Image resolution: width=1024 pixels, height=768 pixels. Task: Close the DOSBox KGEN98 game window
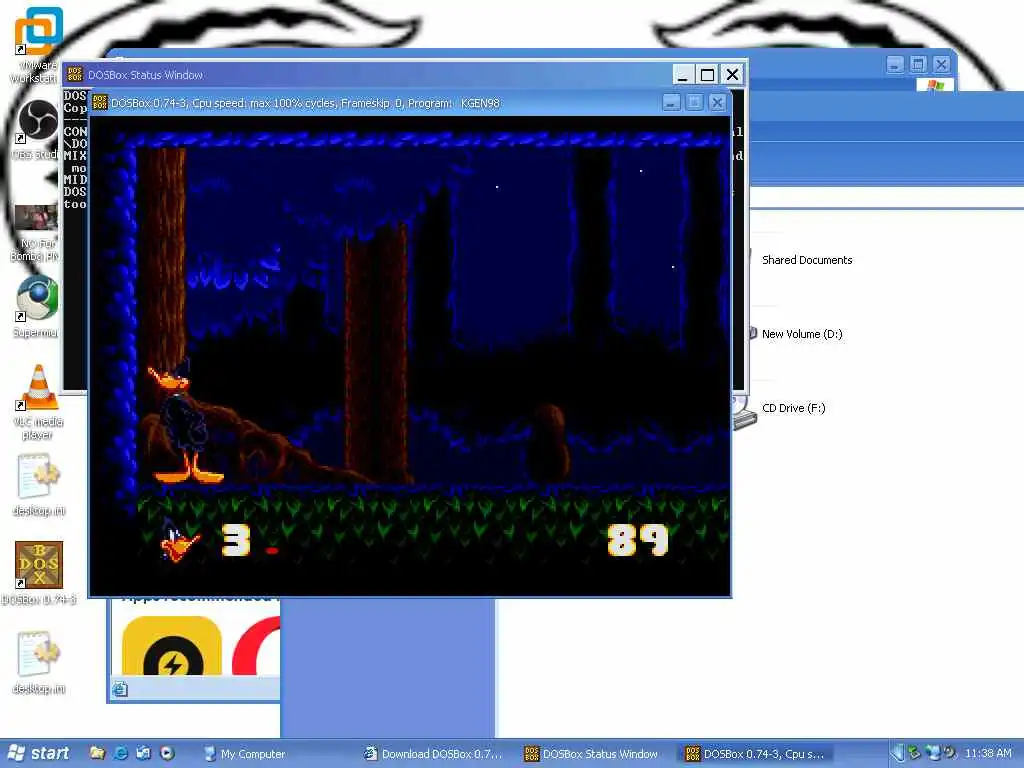tap(717, 103)
